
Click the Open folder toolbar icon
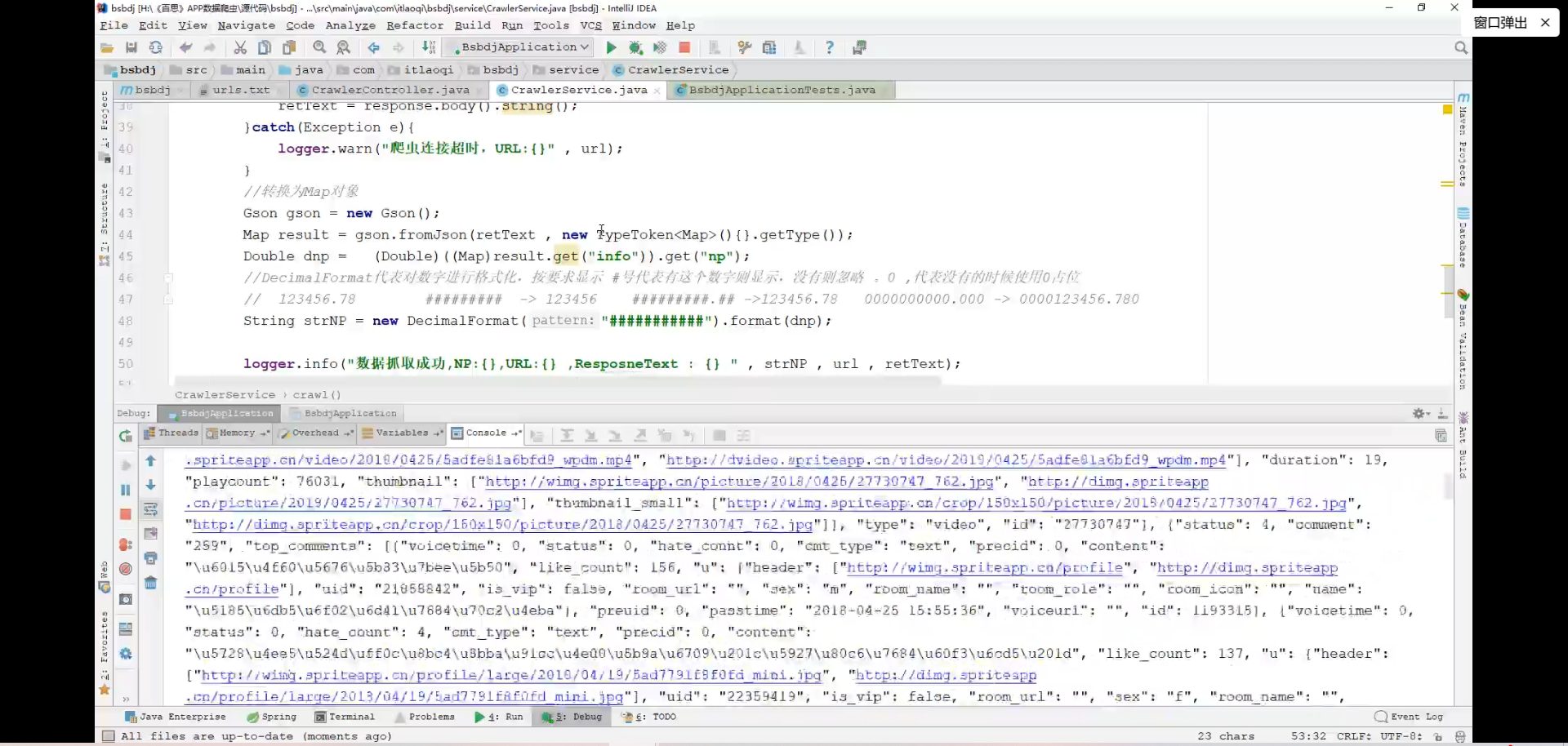pos(107,47)
